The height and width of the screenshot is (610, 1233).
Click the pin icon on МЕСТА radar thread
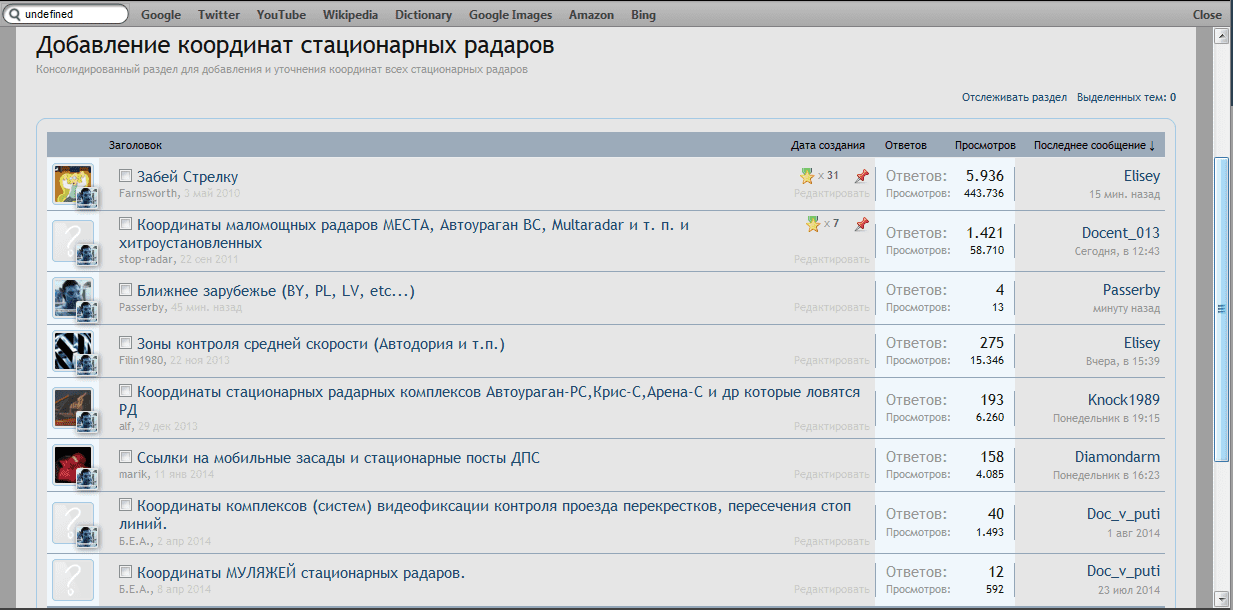[862, 224]
